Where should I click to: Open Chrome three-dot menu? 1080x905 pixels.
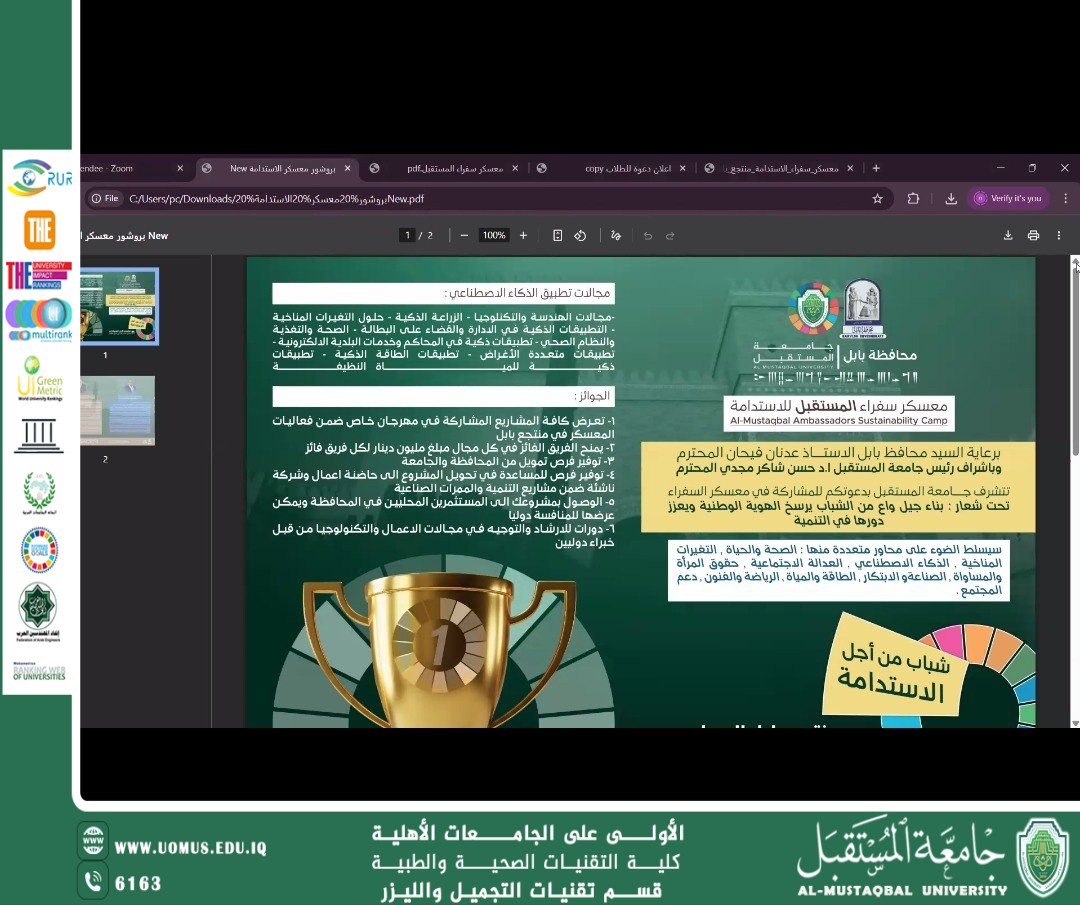point(1066,198)
